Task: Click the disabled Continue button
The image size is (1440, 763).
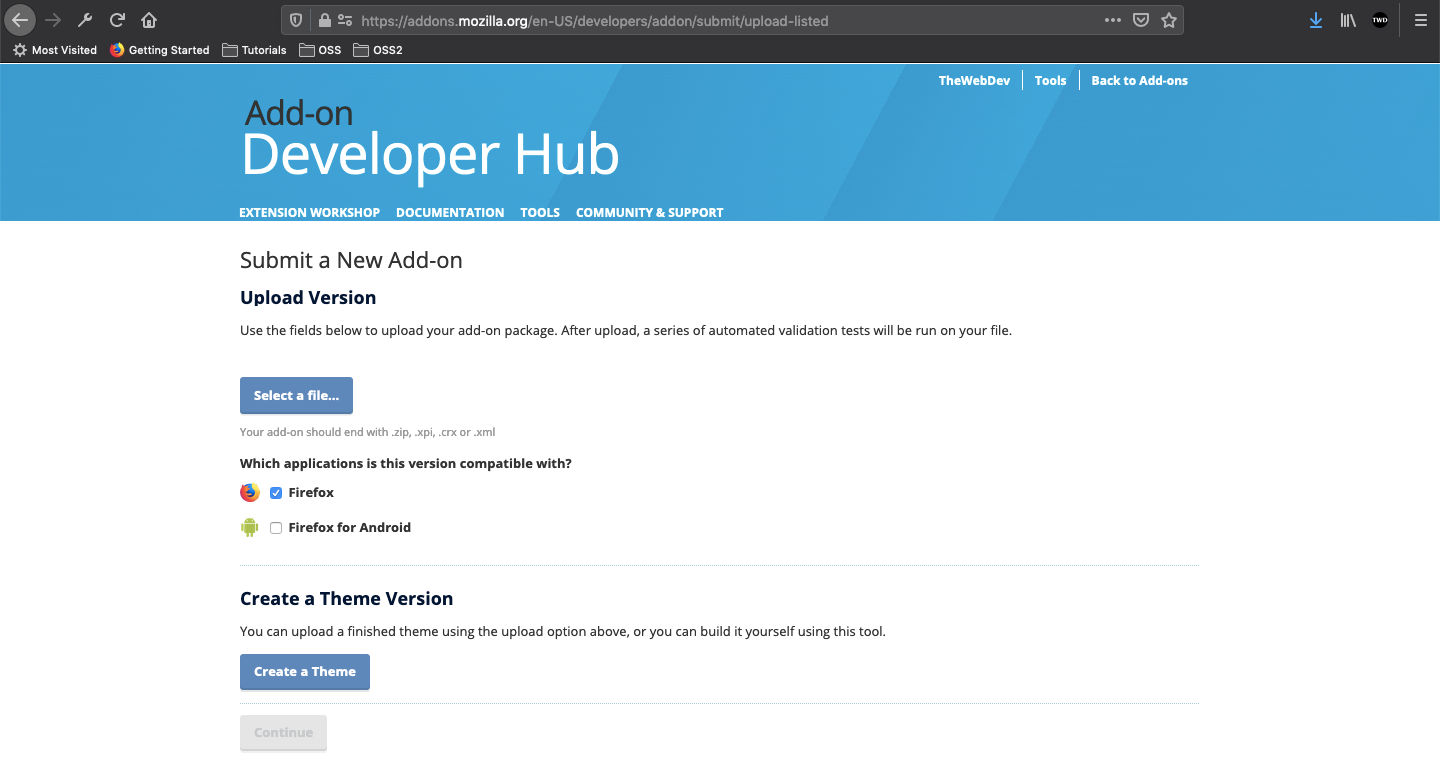Action: [x=283, y=732]
